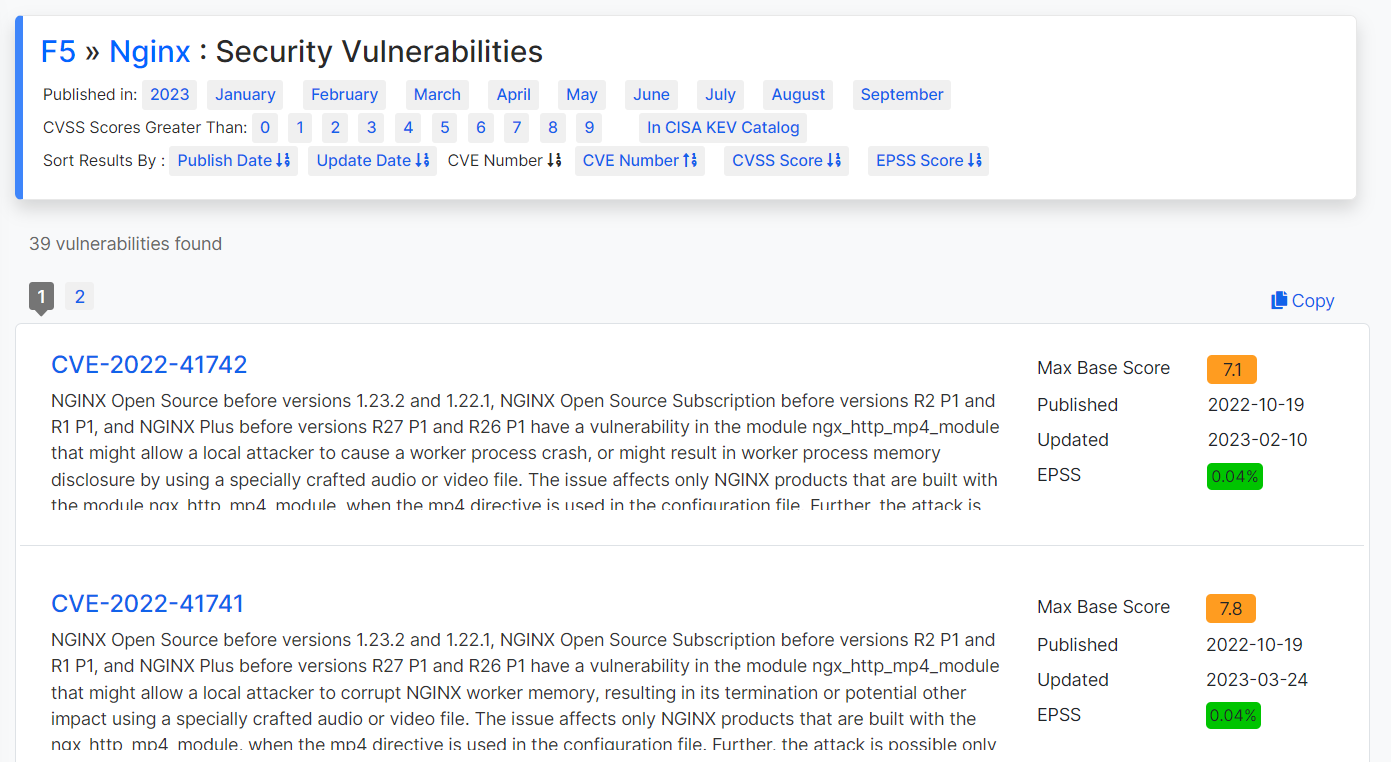1391x762 pixels.
Task: Select the 39 vulnerabilities found text
Action: (125, 244)
